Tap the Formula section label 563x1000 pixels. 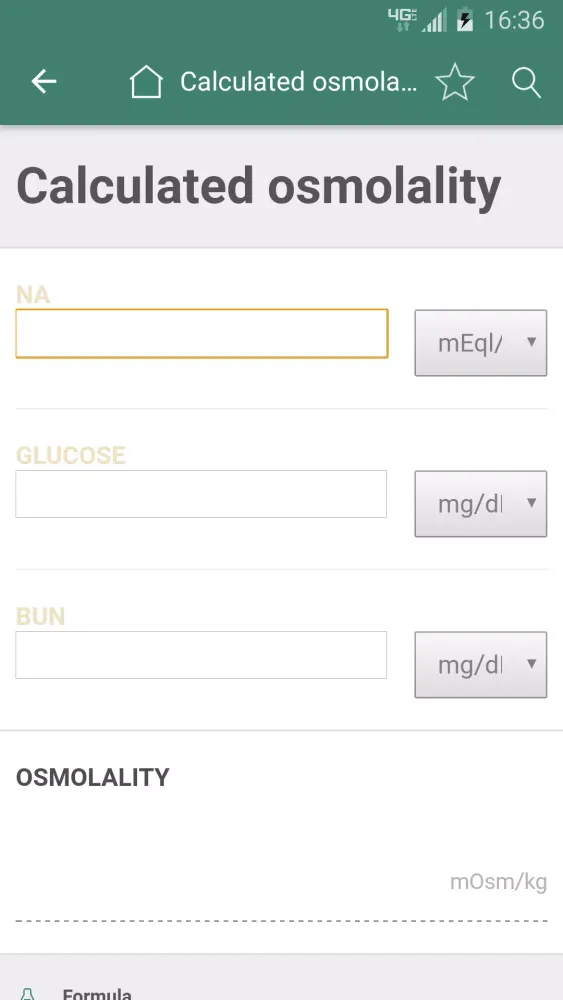pyautogui.click(x=97, y=994)
